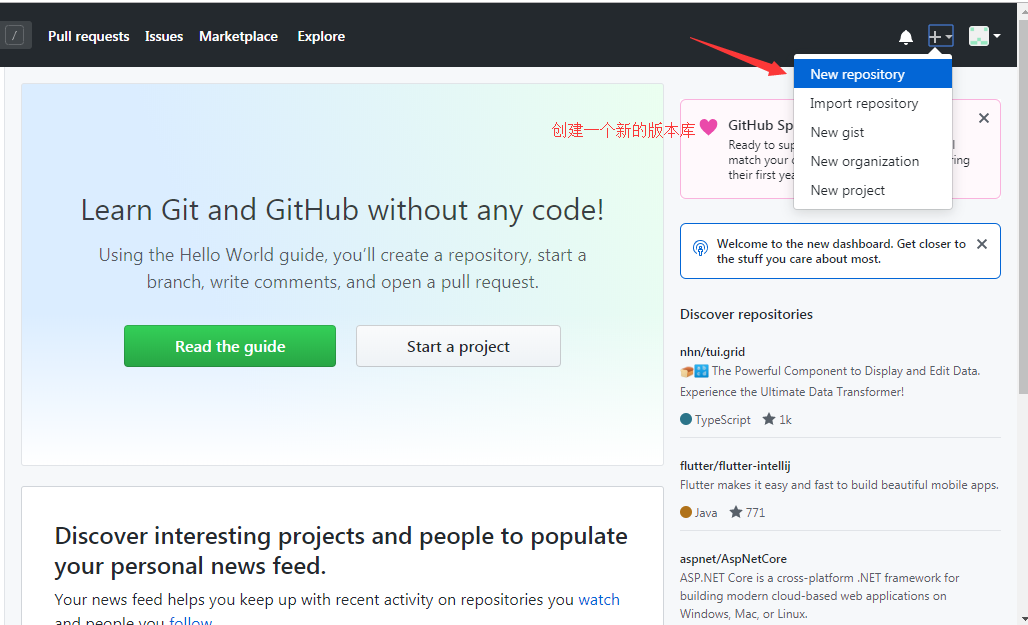1028x625 pixels.
Task: Open the user avatar menu
Action: [x=984, y=36]
